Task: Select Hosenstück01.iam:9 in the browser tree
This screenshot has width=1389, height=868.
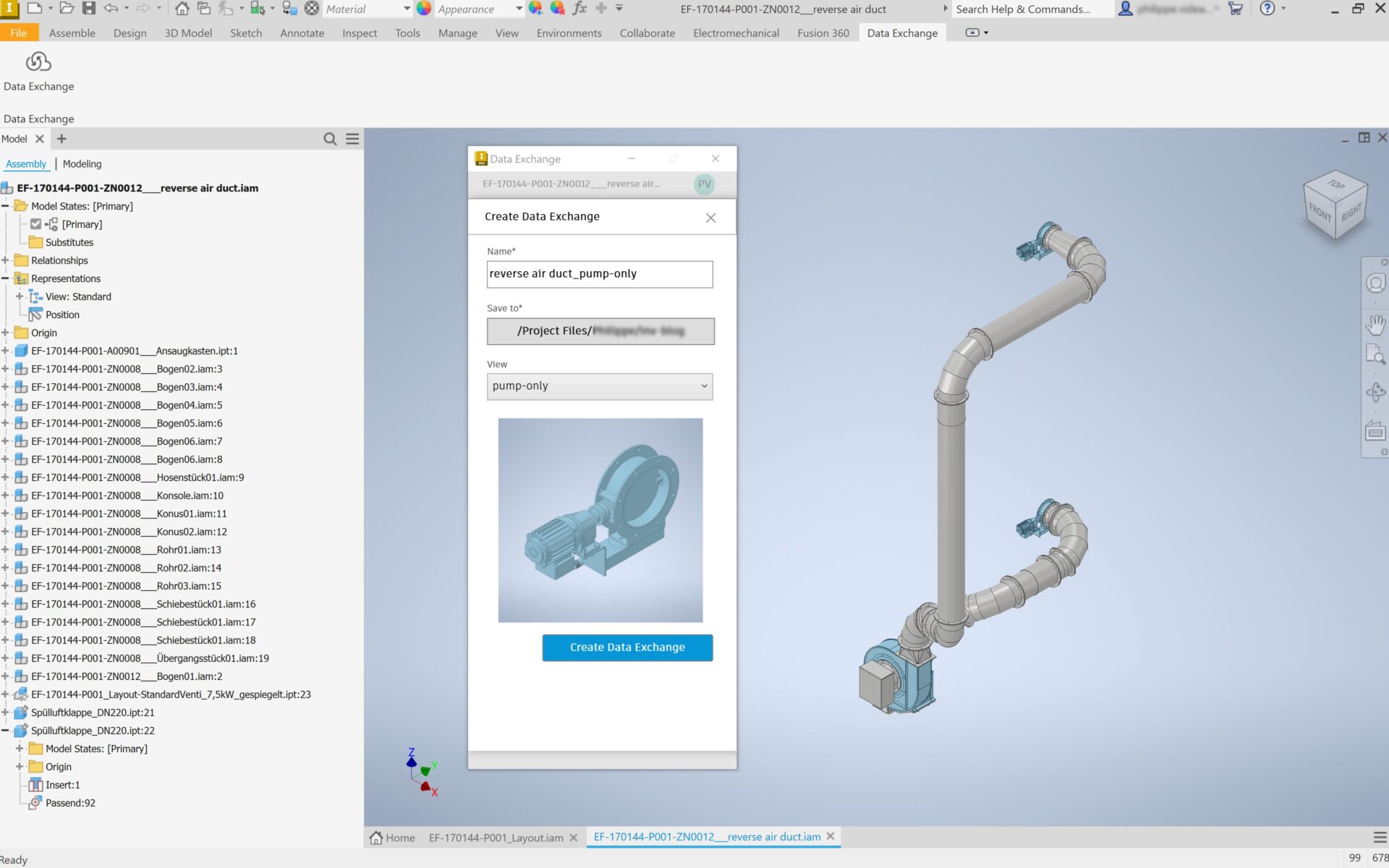Action: (x=137, y=477)
